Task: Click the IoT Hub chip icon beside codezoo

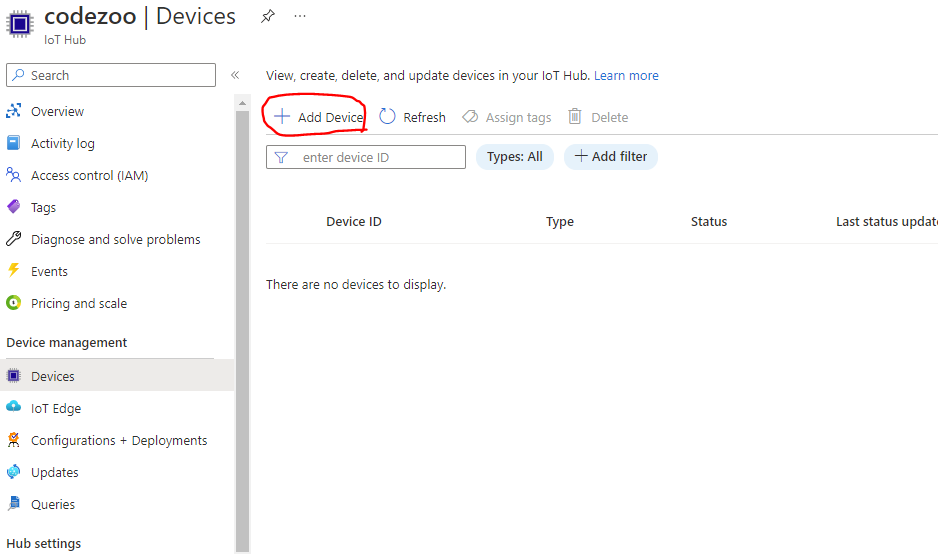Action: click(20, 24)
